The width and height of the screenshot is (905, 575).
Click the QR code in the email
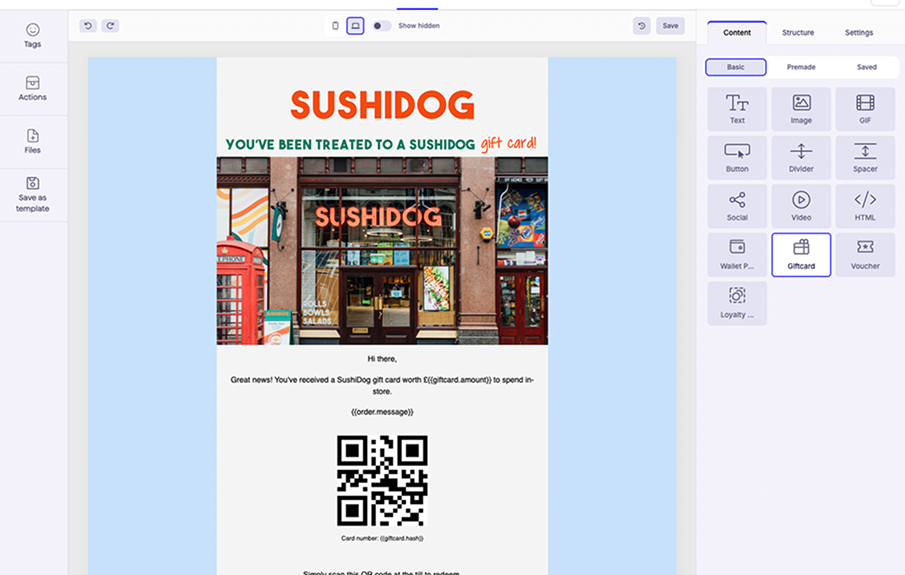click(382, 480)
